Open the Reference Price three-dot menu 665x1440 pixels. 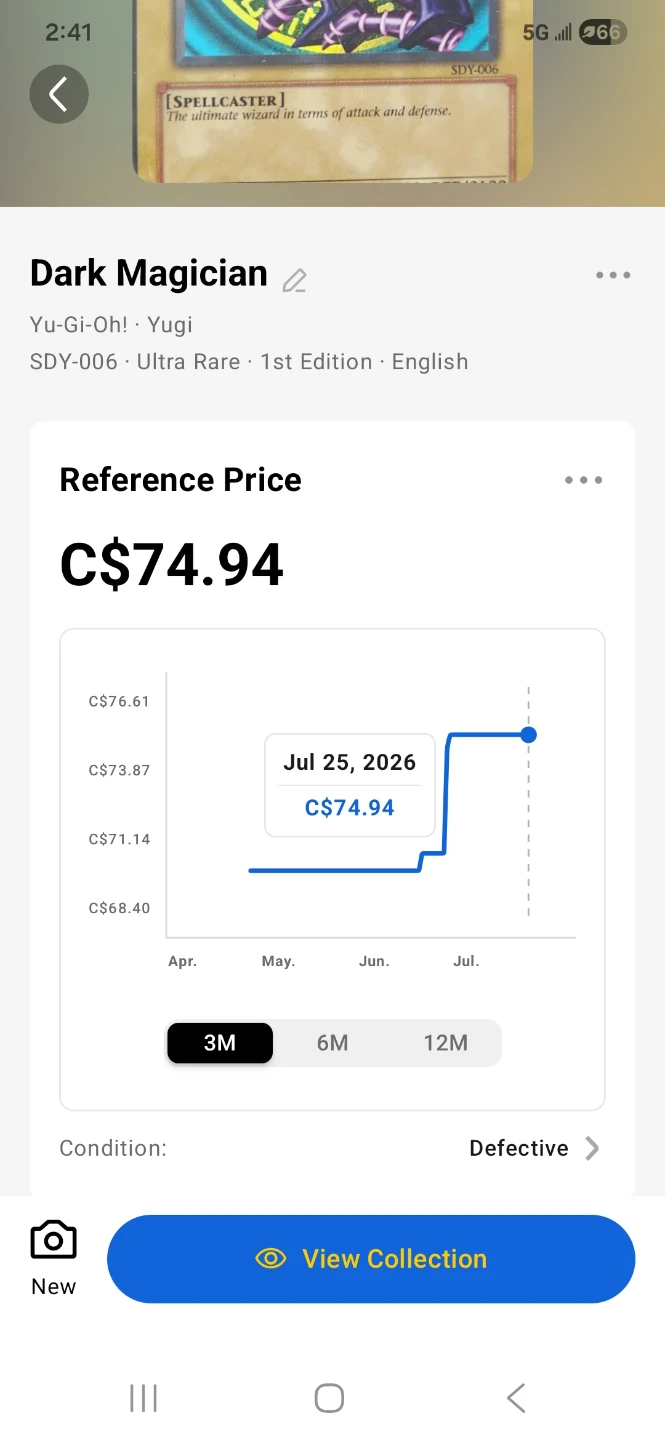coord(583,480)
